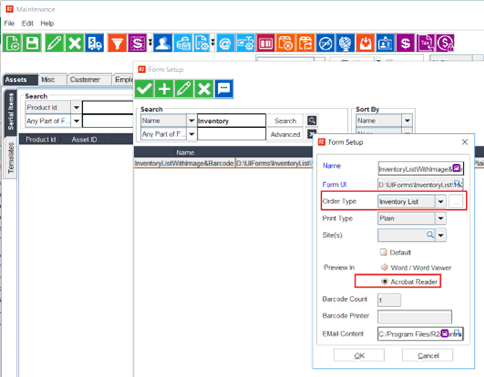Click the blue card with gear icon
The width and height of the screenshot is (484, 377).
[245, 43]
